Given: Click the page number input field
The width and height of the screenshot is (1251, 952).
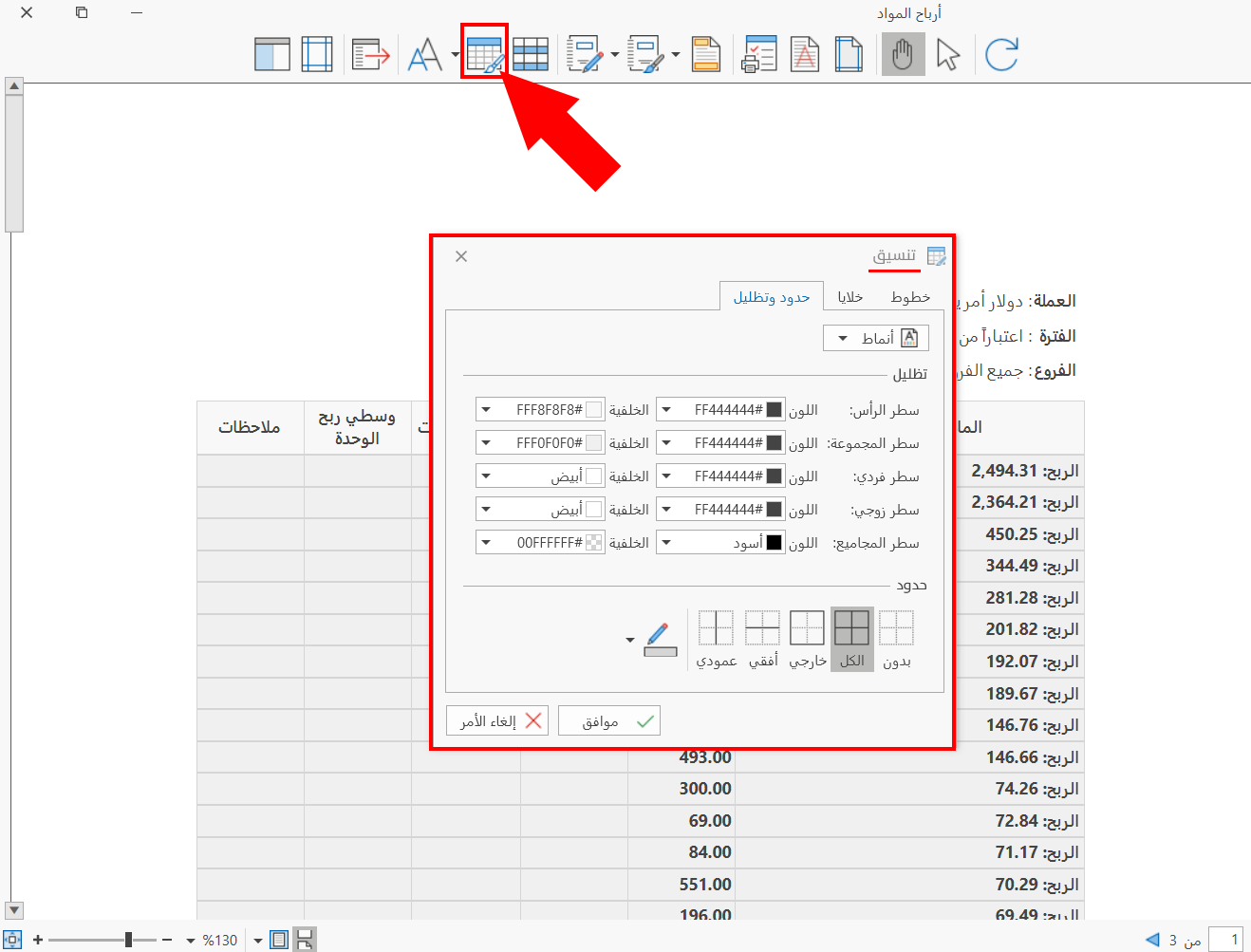Looking at the screenshot, I should 1226,940.
